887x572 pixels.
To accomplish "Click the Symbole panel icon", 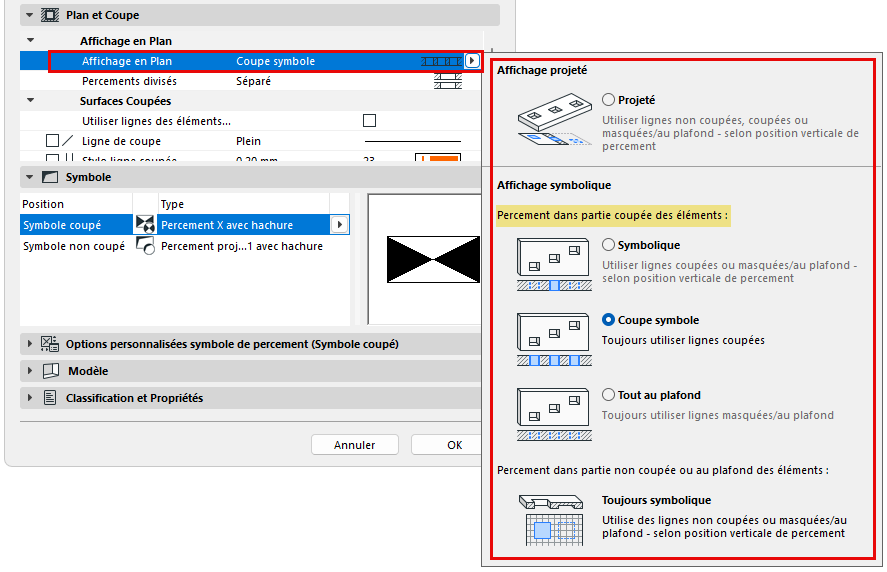I will [x=50, y=177].
